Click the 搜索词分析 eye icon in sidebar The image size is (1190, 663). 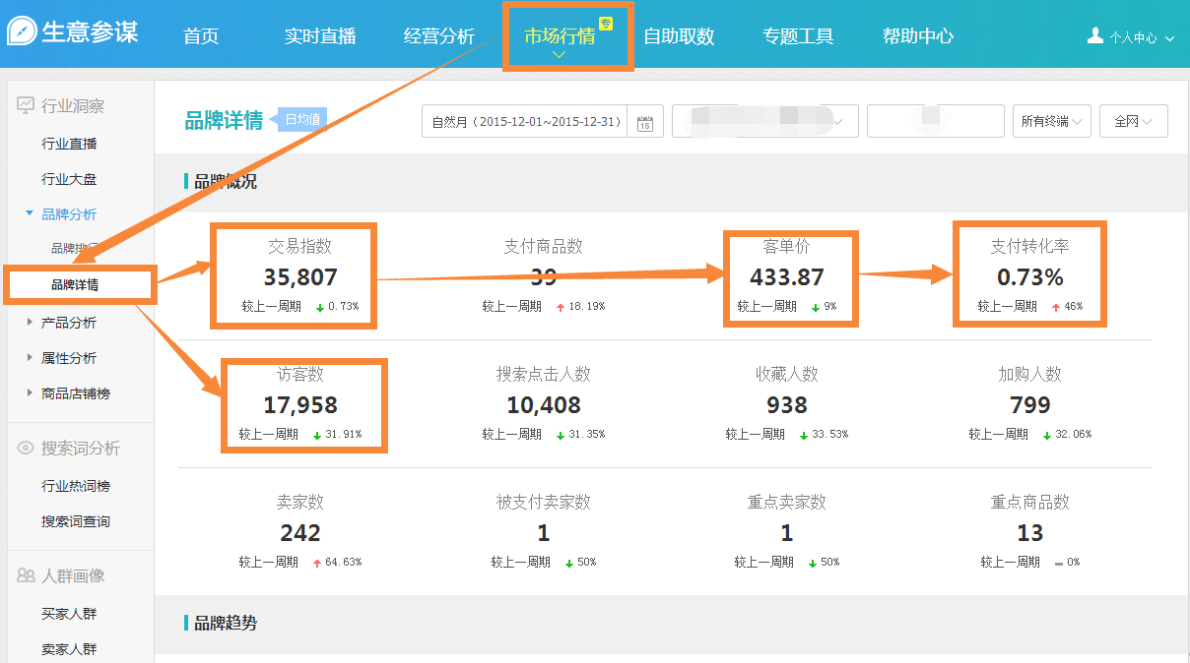click(x=25, y=448)
